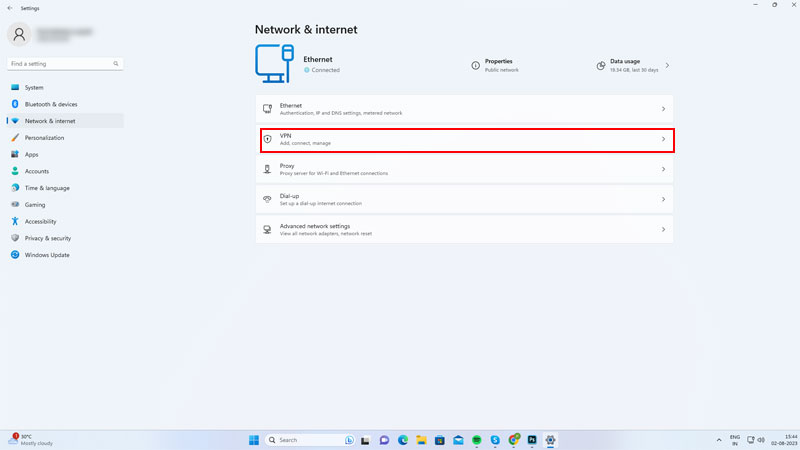Open Windows Update settings

[65, 255]
